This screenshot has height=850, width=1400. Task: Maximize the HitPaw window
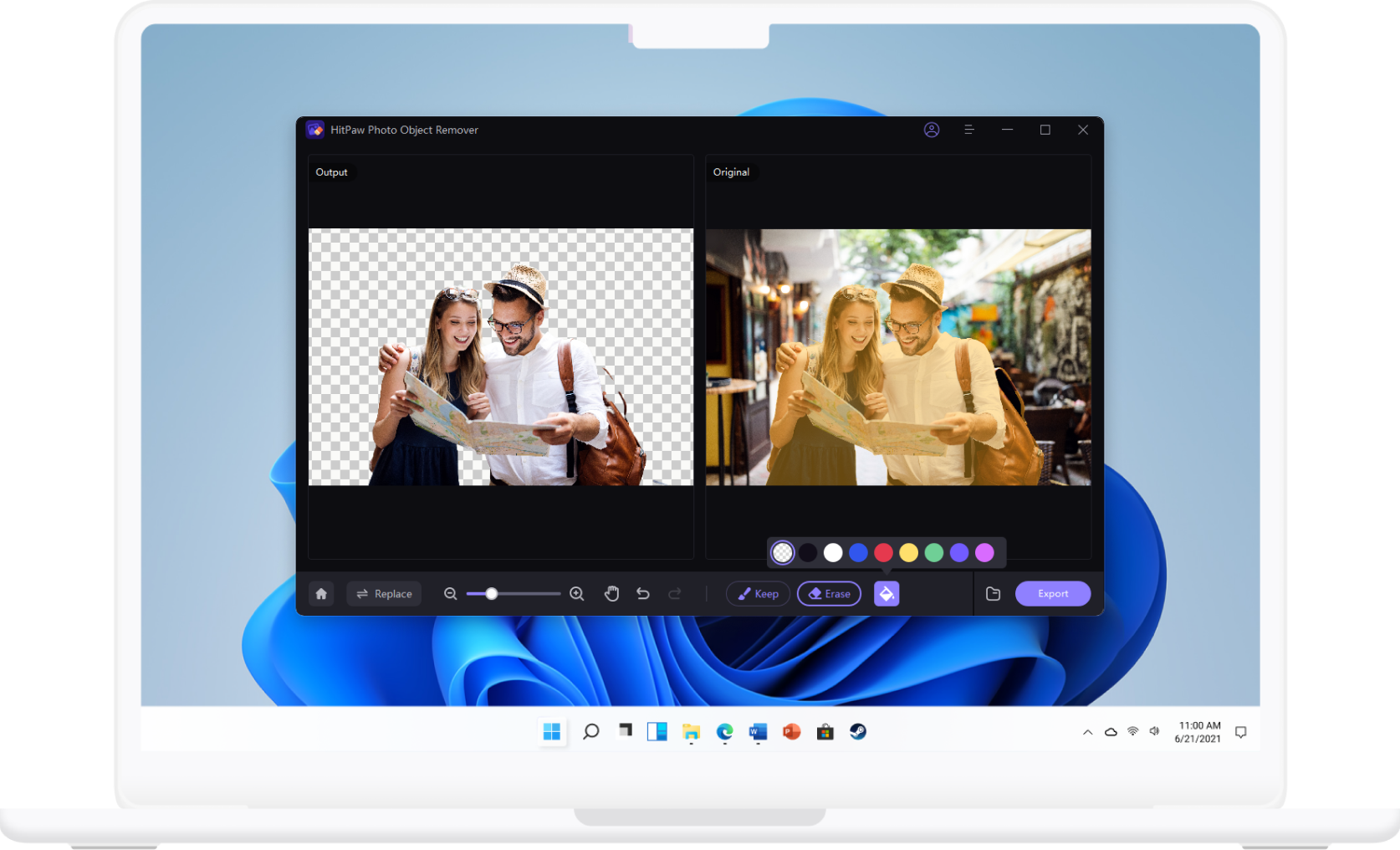(1045, 130)
